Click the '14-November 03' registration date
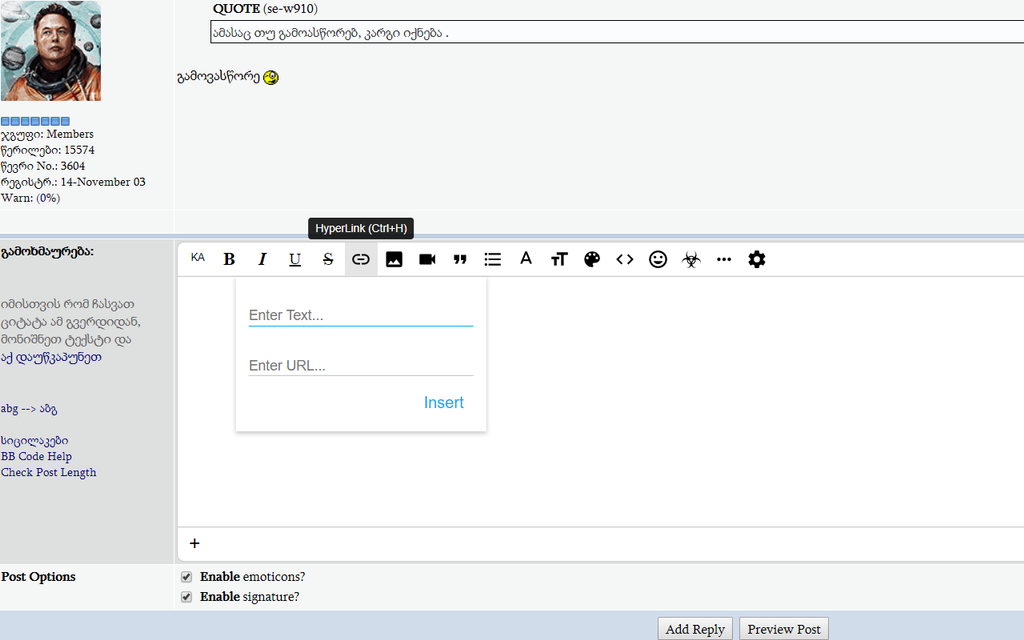The width and height of the screenshot is (1024, 640). coord(103,182)
